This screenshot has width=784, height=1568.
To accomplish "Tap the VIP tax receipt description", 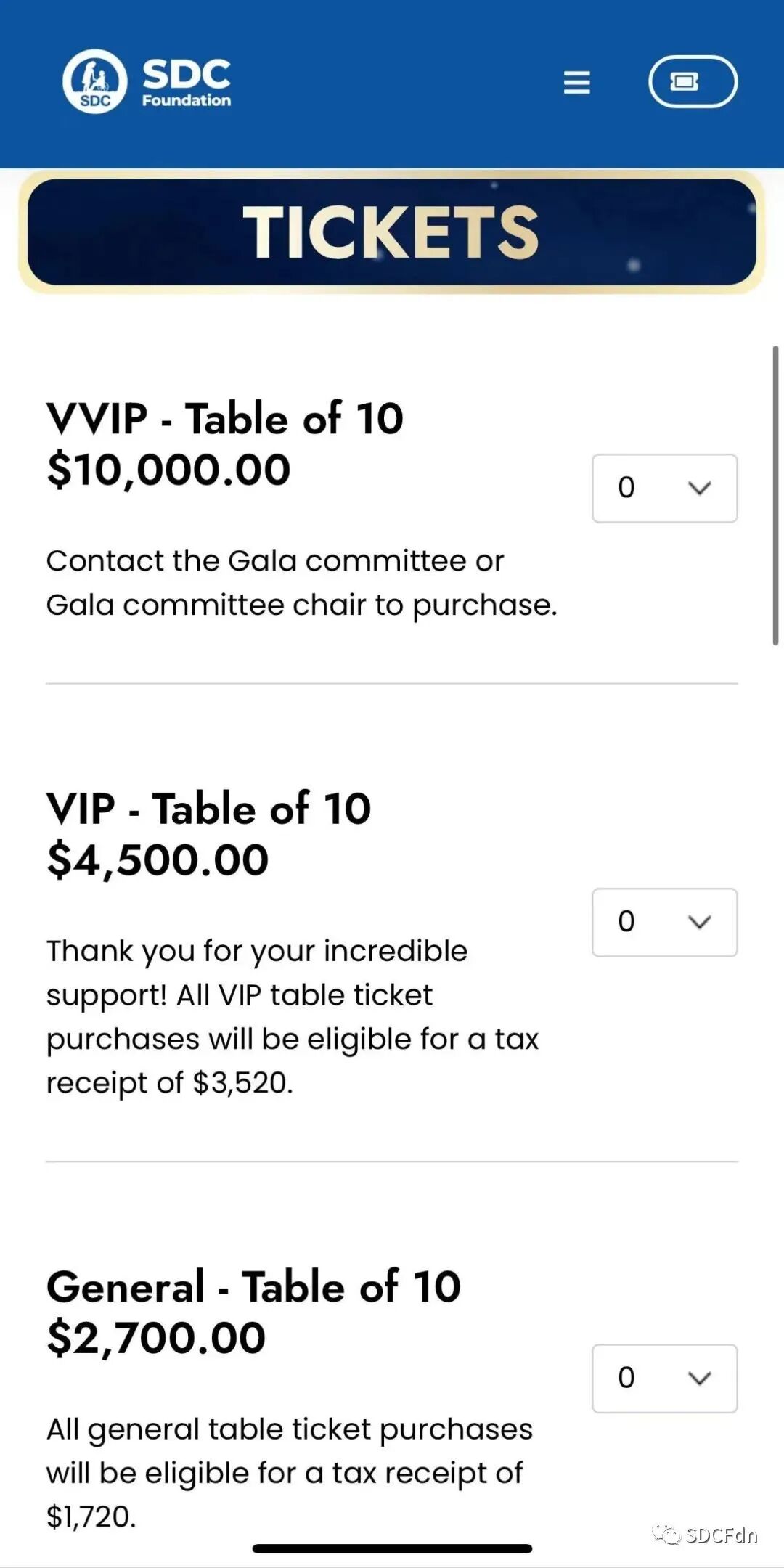I will pos(293,1016).
